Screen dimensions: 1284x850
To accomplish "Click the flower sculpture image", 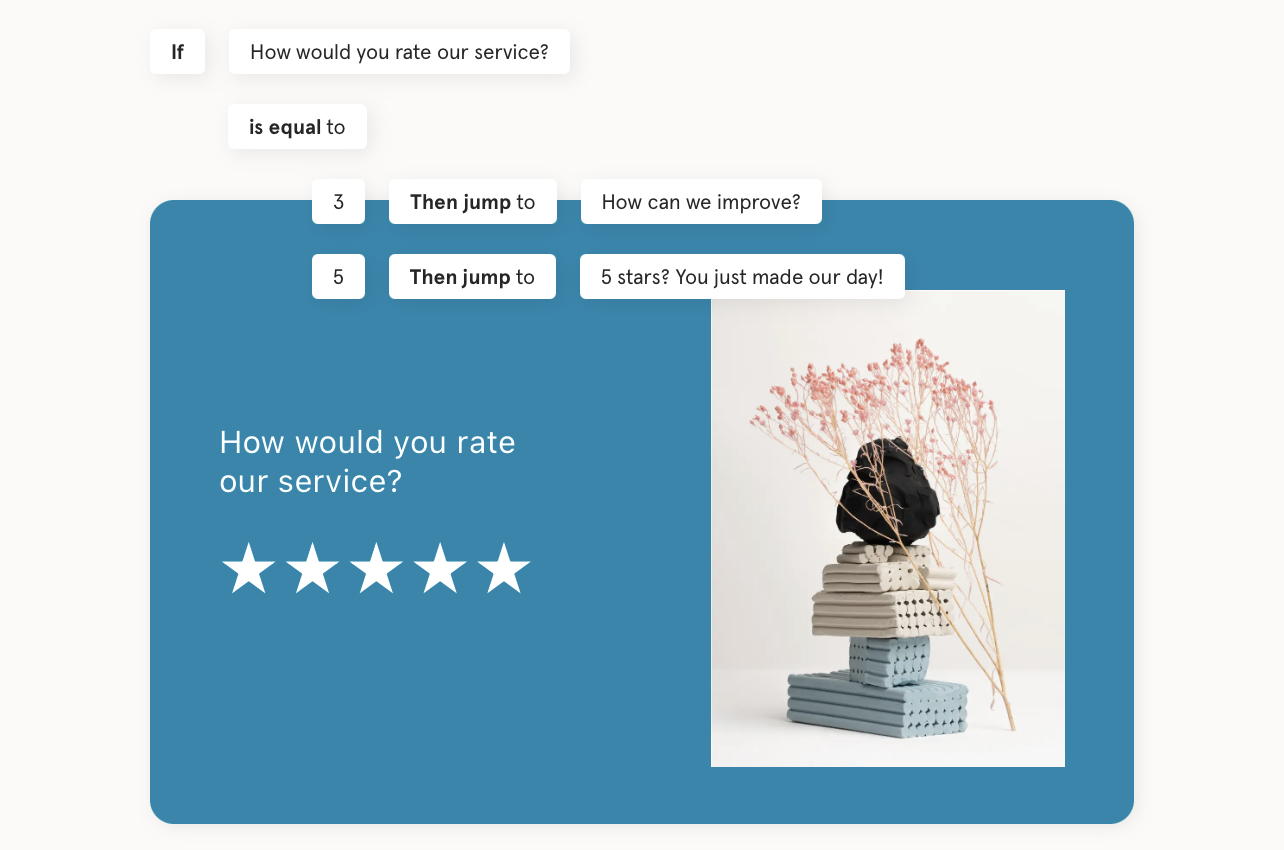I will click(888, 528).
